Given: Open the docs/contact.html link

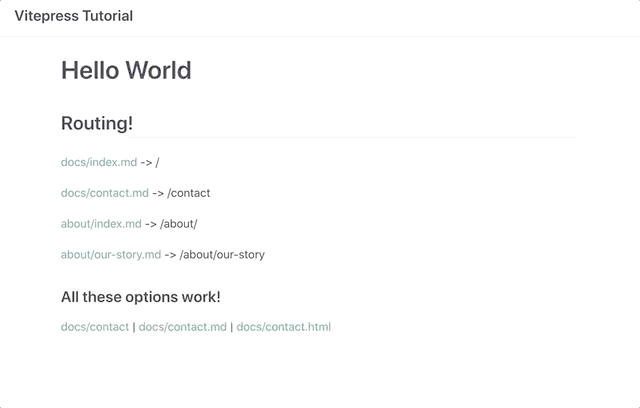Looking at the screenshot, I should [283, 327].
